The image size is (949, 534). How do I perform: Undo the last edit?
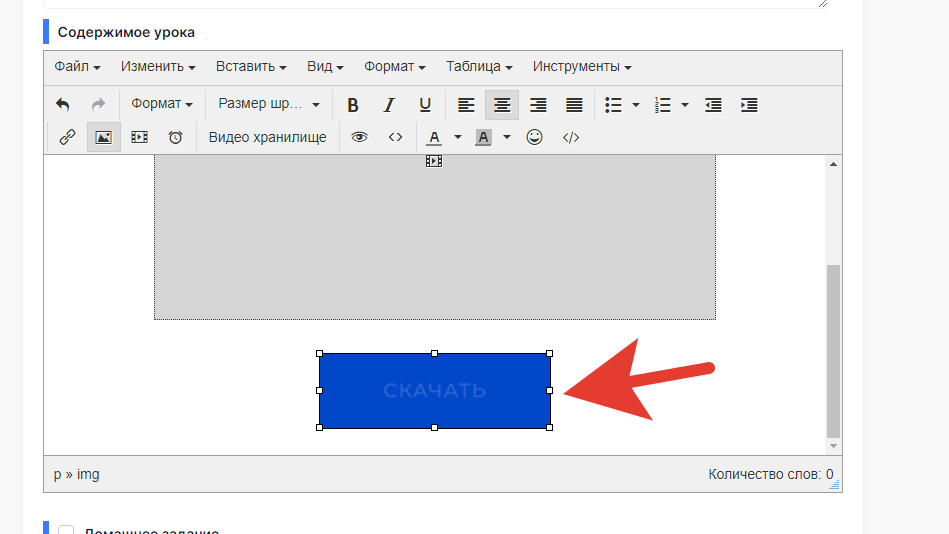click(63, 105)
